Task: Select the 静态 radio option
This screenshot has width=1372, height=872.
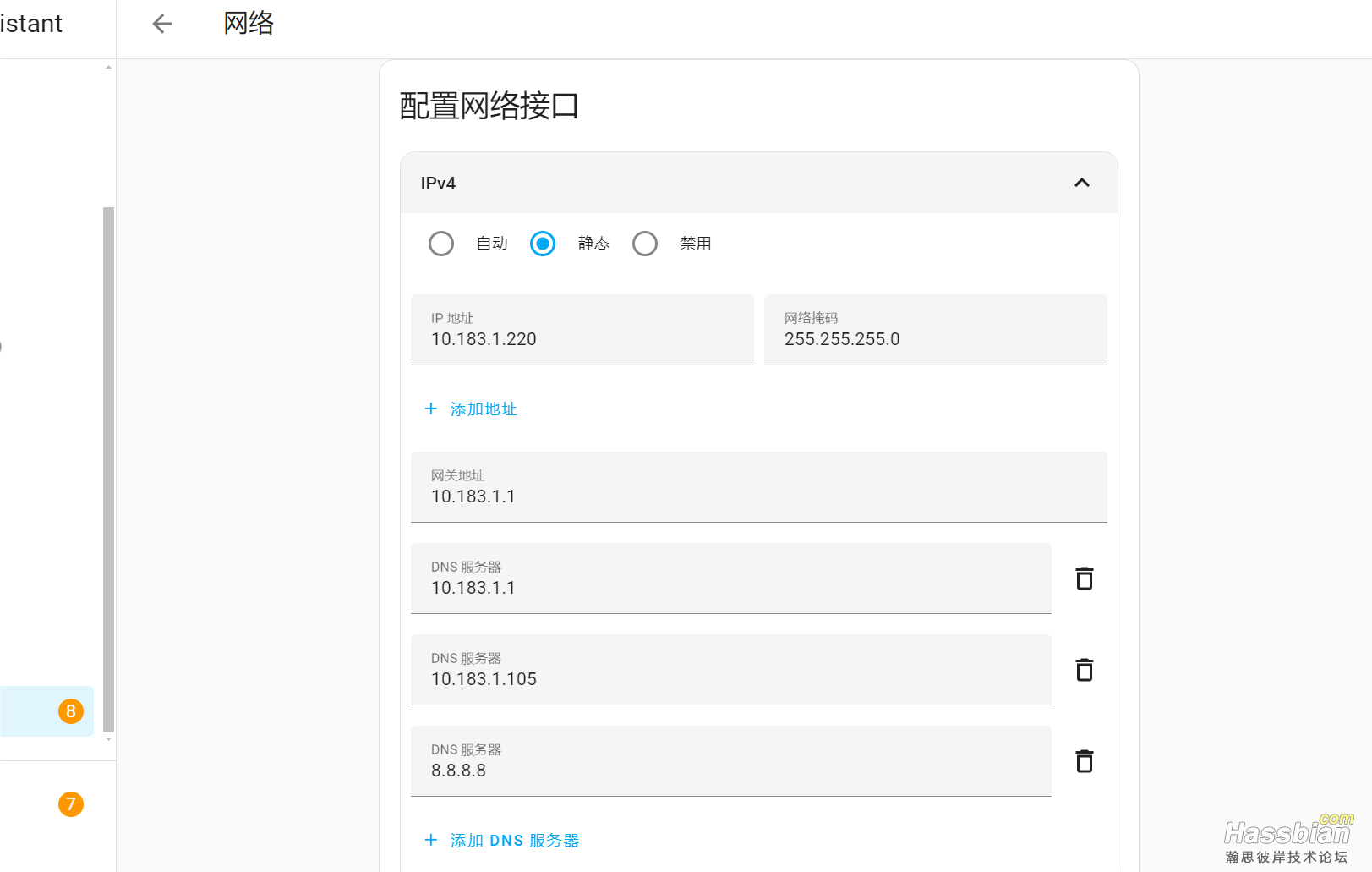Action: point(543,244)
